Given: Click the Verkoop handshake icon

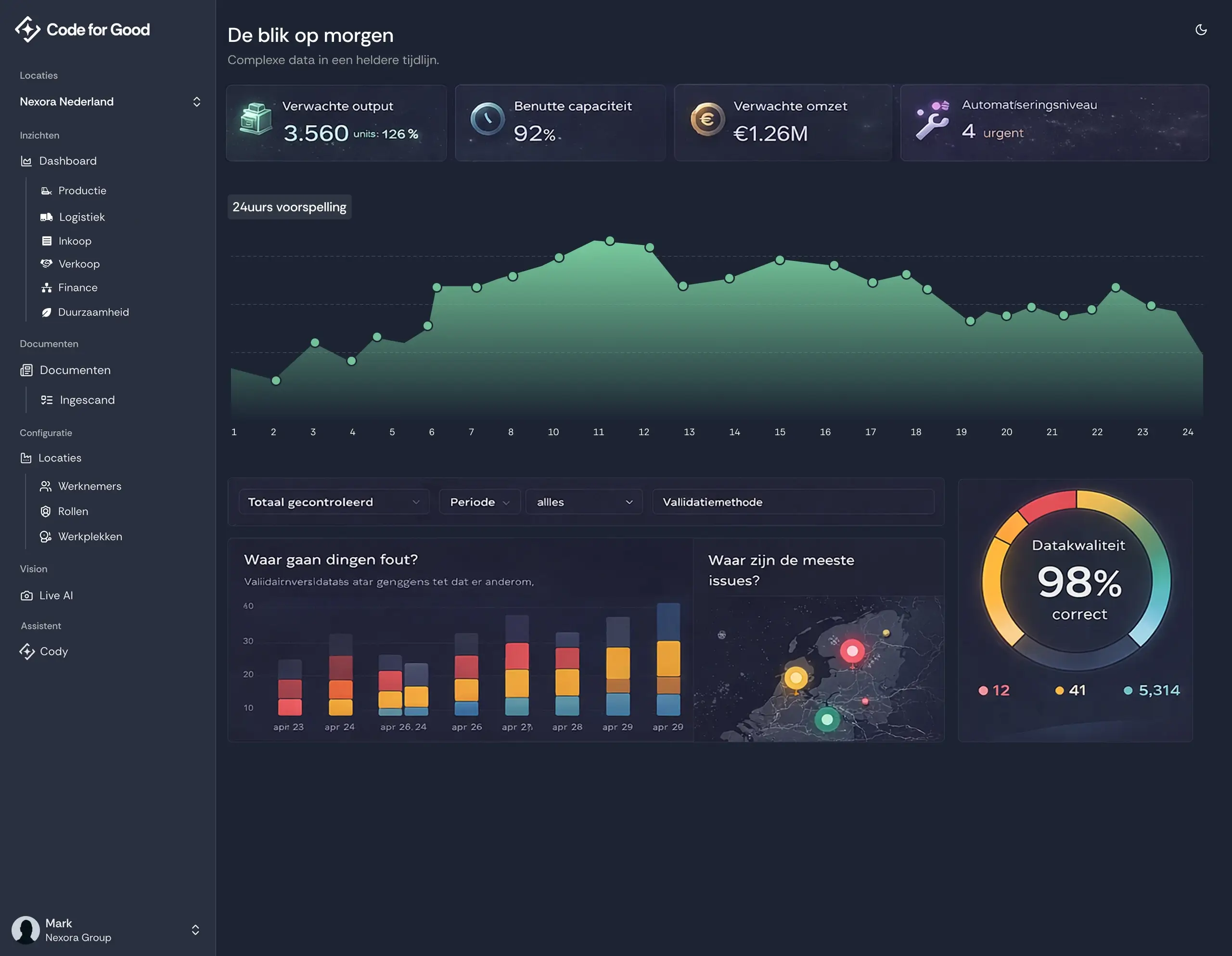Looking at the screenshot, I should click(x=46, y=263).
